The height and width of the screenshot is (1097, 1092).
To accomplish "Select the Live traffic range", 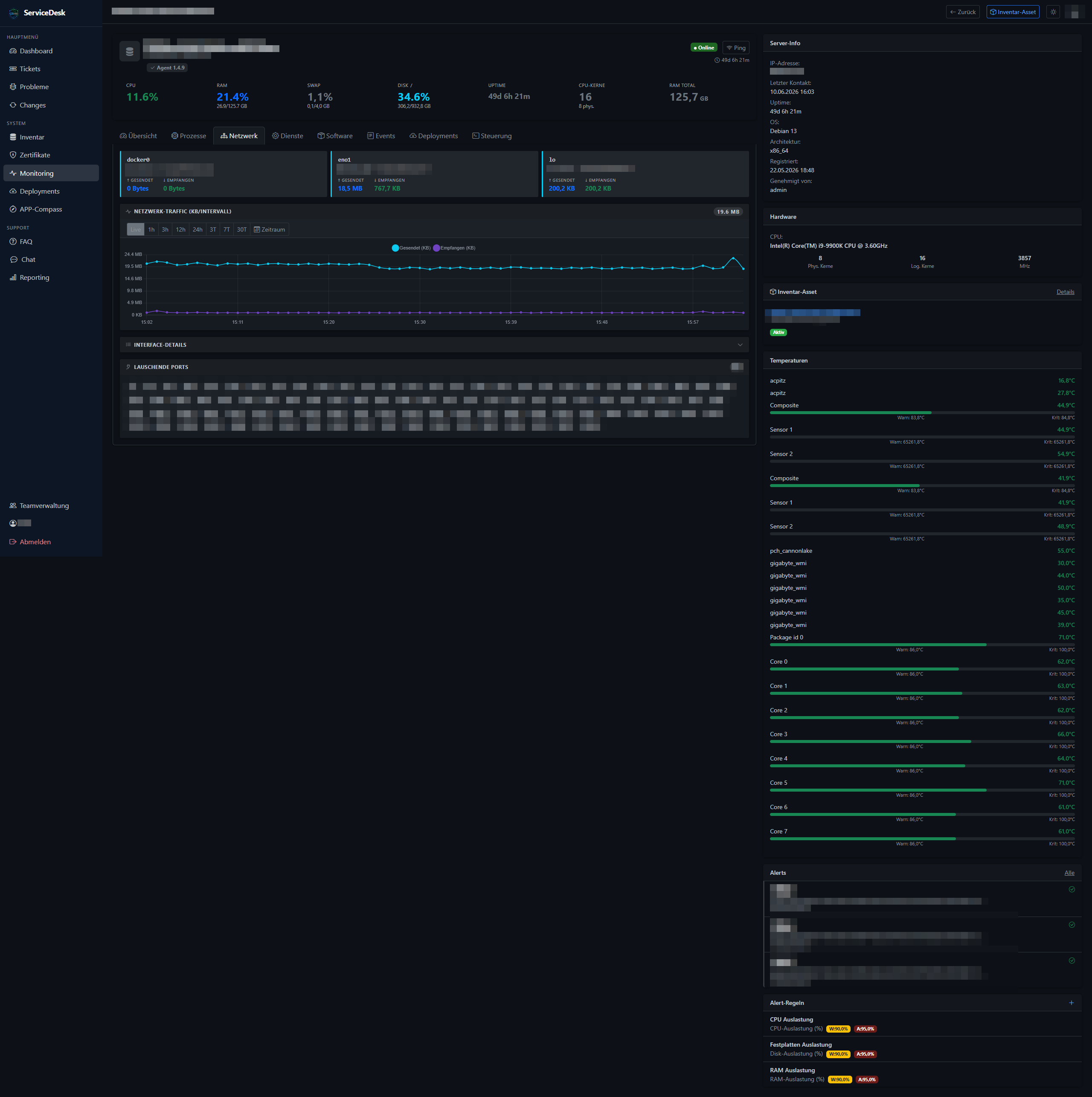I will (x=136, y=230).
